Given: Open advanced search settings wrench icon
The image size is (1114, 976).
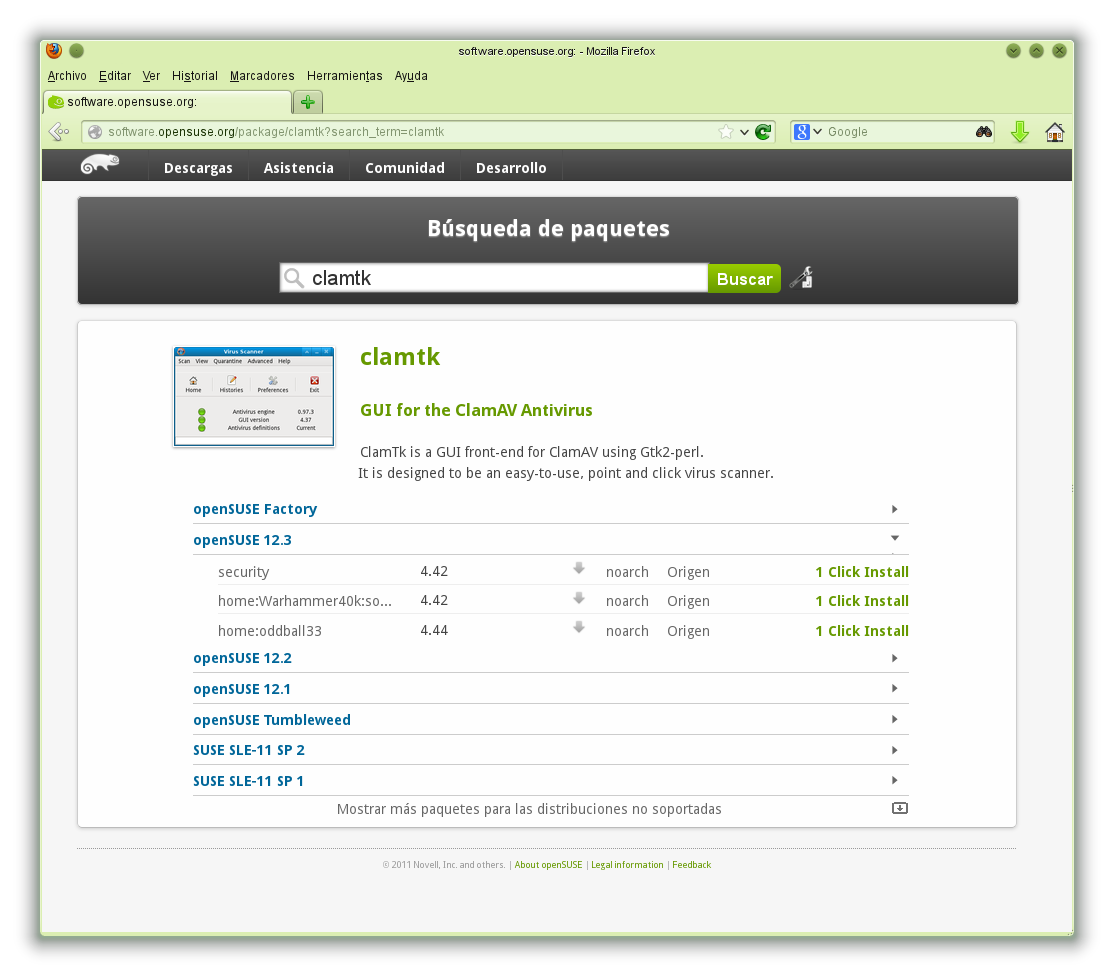Looking at the screenshot, I should coord(801,277).
